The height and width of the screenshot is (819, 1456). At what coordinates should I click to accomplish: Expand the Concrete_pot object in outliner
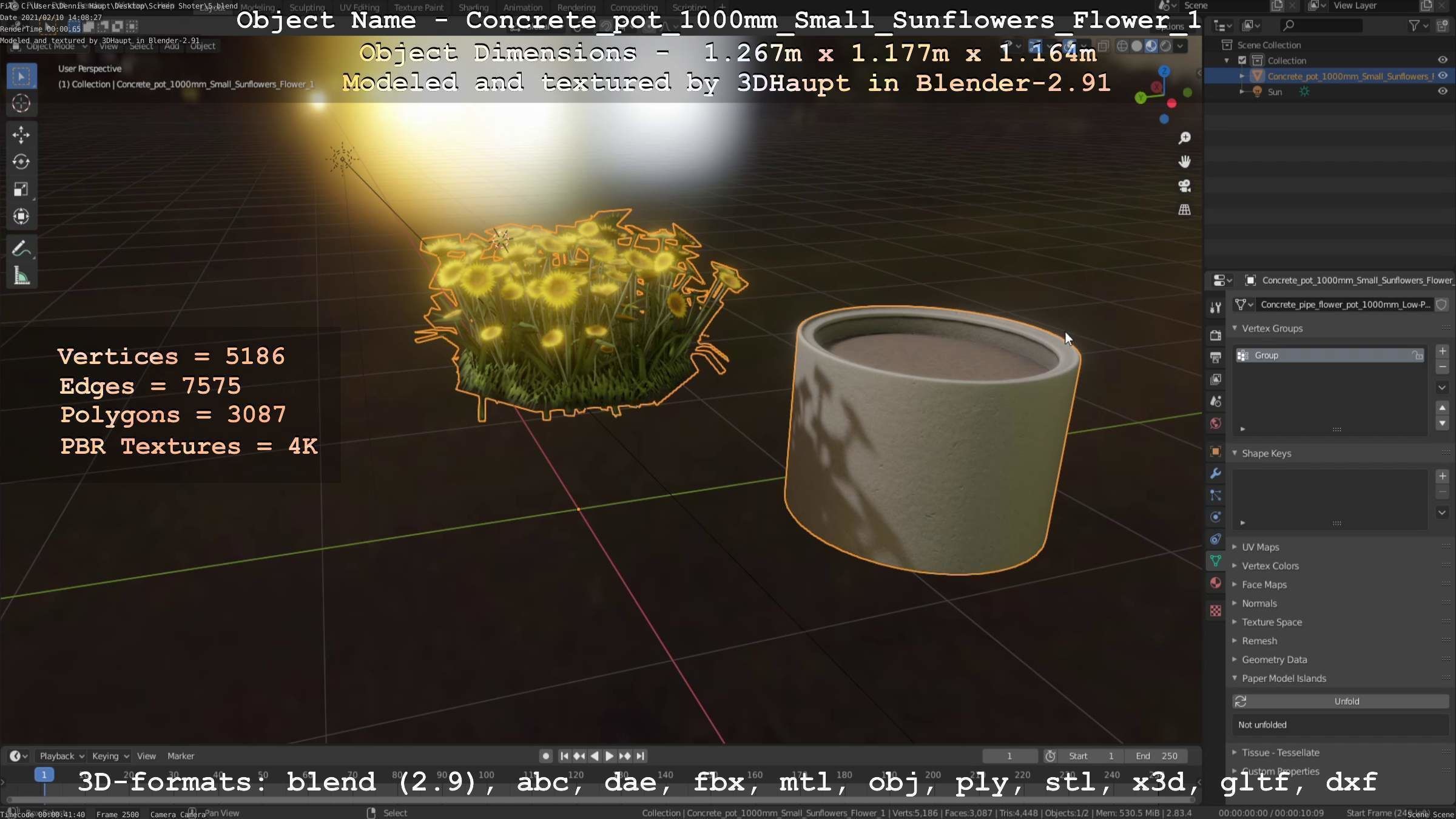coord(1242,76)
